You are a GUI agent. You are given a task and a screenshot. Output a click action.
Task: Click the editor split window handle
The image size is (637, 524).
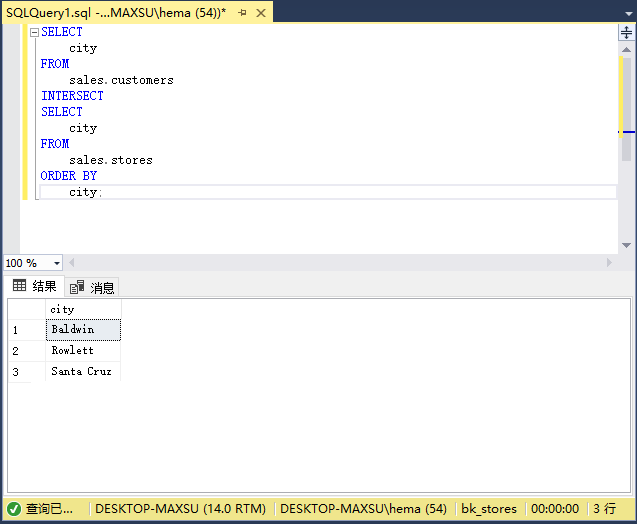point(626,32)
